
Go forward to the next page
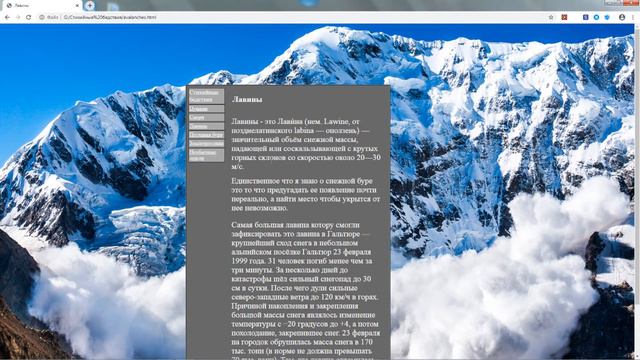coord(18,17)
